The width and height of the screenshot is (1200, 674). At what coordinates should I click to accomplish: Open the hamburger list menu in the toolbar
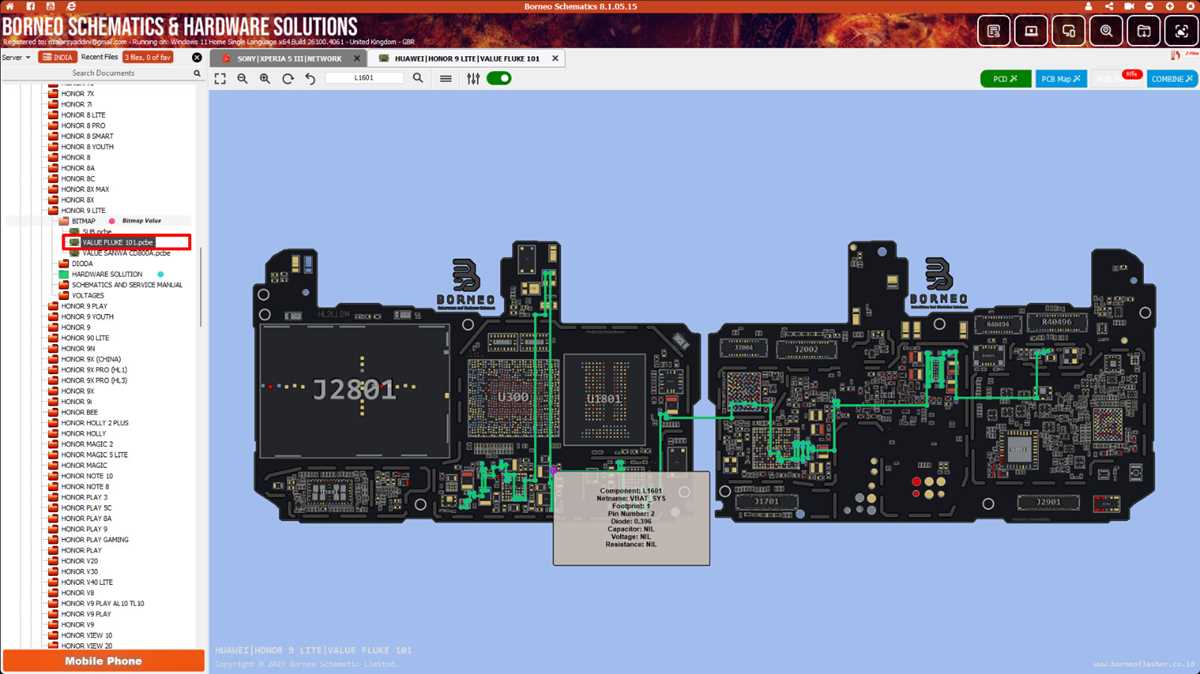click(446, 78)
